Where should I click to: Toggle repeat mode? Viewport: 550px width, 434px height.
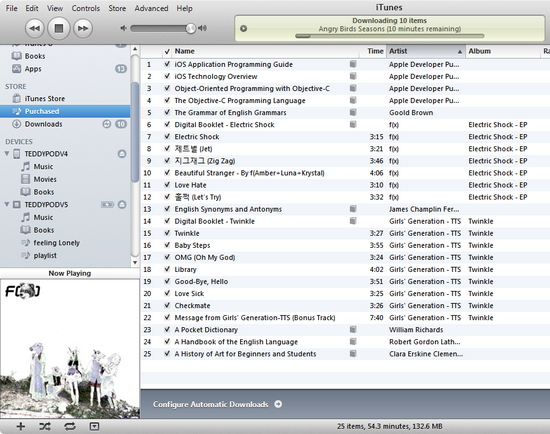pos(69,426)
